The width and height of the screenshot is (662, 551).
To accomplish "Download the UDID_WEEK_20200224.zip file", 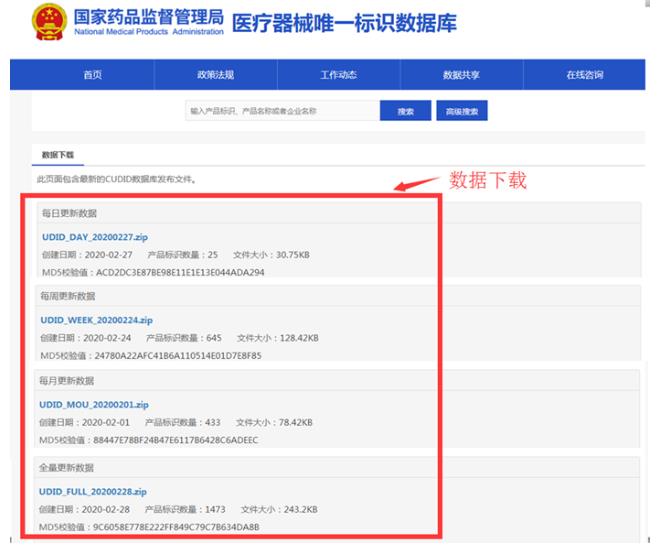I will click(96, 320).
